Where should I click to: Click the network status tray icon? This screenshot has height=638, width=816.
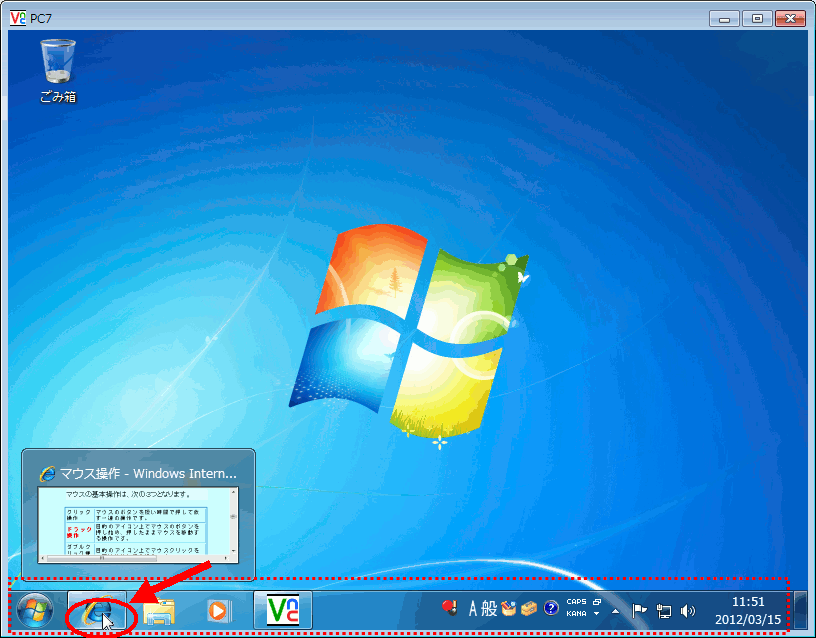point(663,611)
